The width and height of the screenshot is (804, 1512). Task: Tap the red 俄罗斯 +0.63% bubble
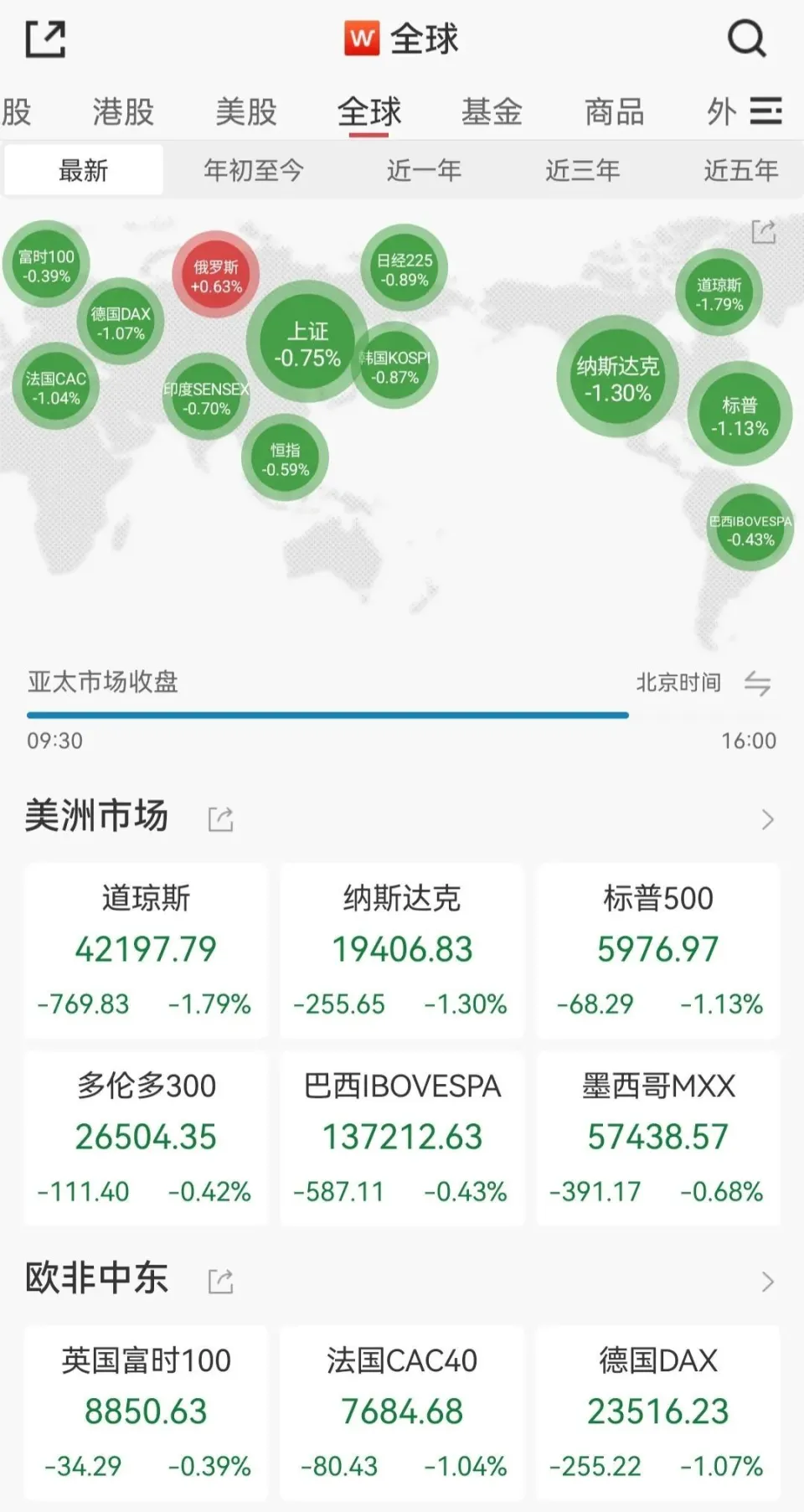click(216, 275)
